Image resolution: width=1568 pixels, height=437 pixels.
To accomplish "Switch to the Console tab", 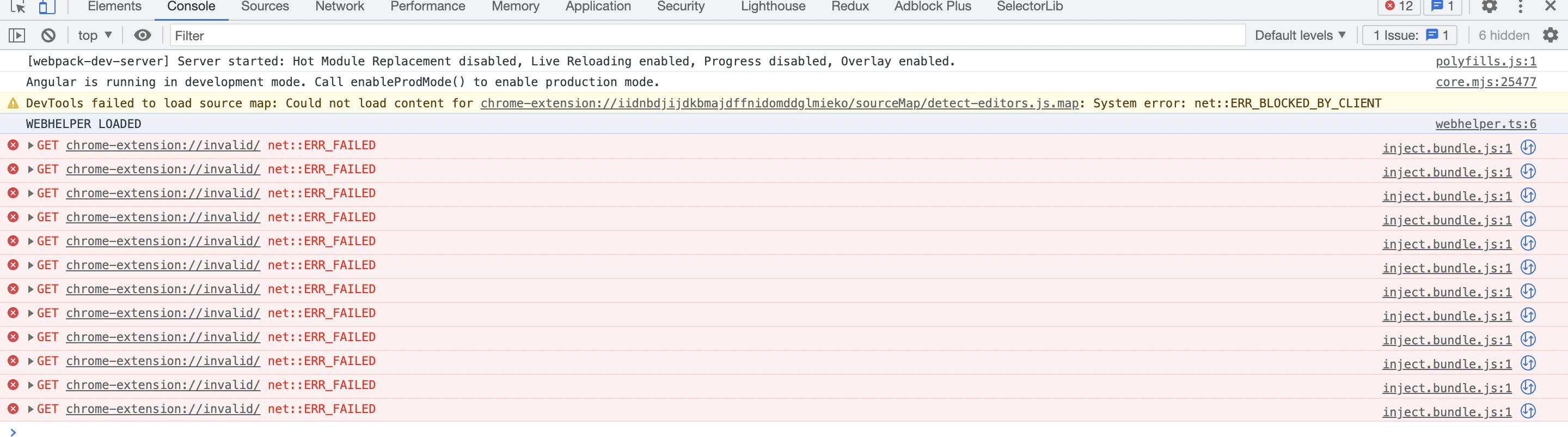I will [191, 7].
